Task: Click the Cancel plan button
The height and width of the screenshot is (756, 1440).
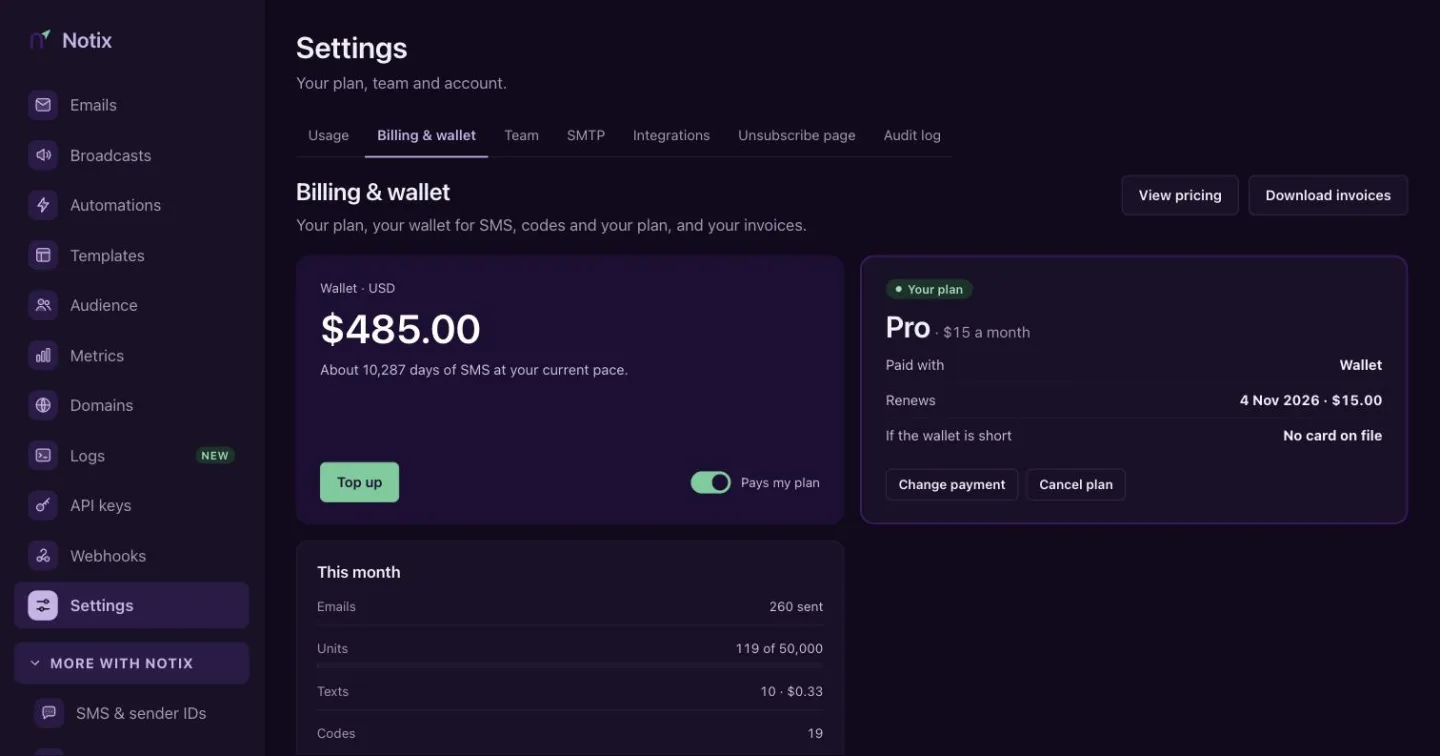Action: click(1076, 484)
